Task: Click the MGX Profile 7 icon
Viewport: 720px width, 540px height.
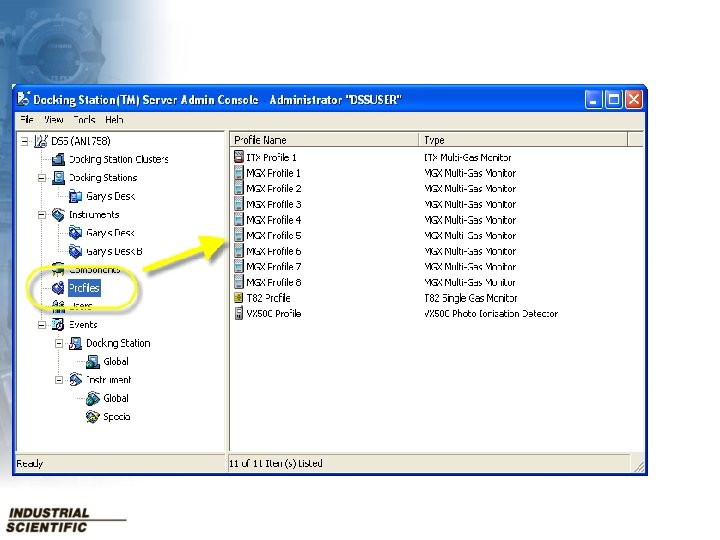Action: [239, 266]
